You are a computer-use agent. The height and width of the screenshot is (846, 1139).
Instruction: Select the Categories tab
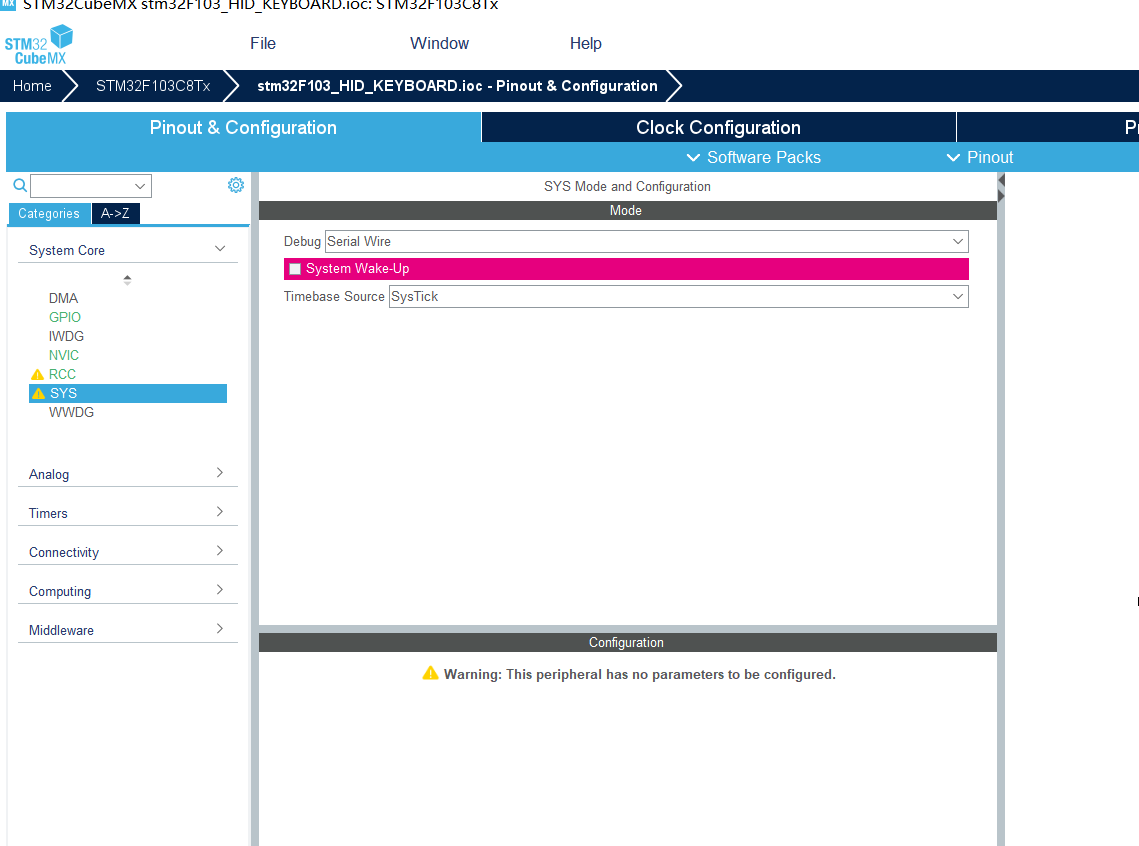coord(49,213)
